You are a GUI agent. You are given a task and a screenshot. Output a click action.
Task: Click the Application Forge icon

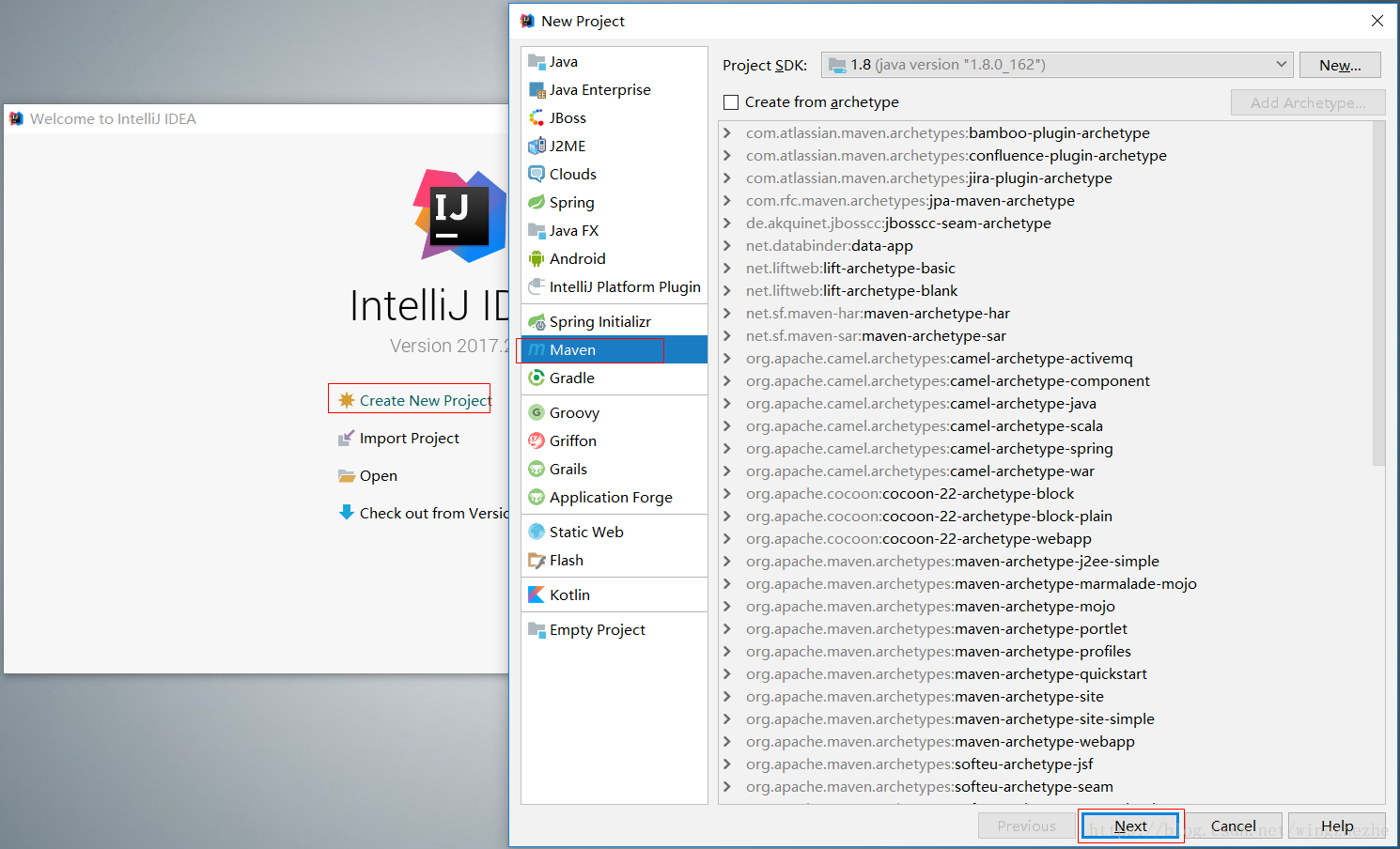537,498
